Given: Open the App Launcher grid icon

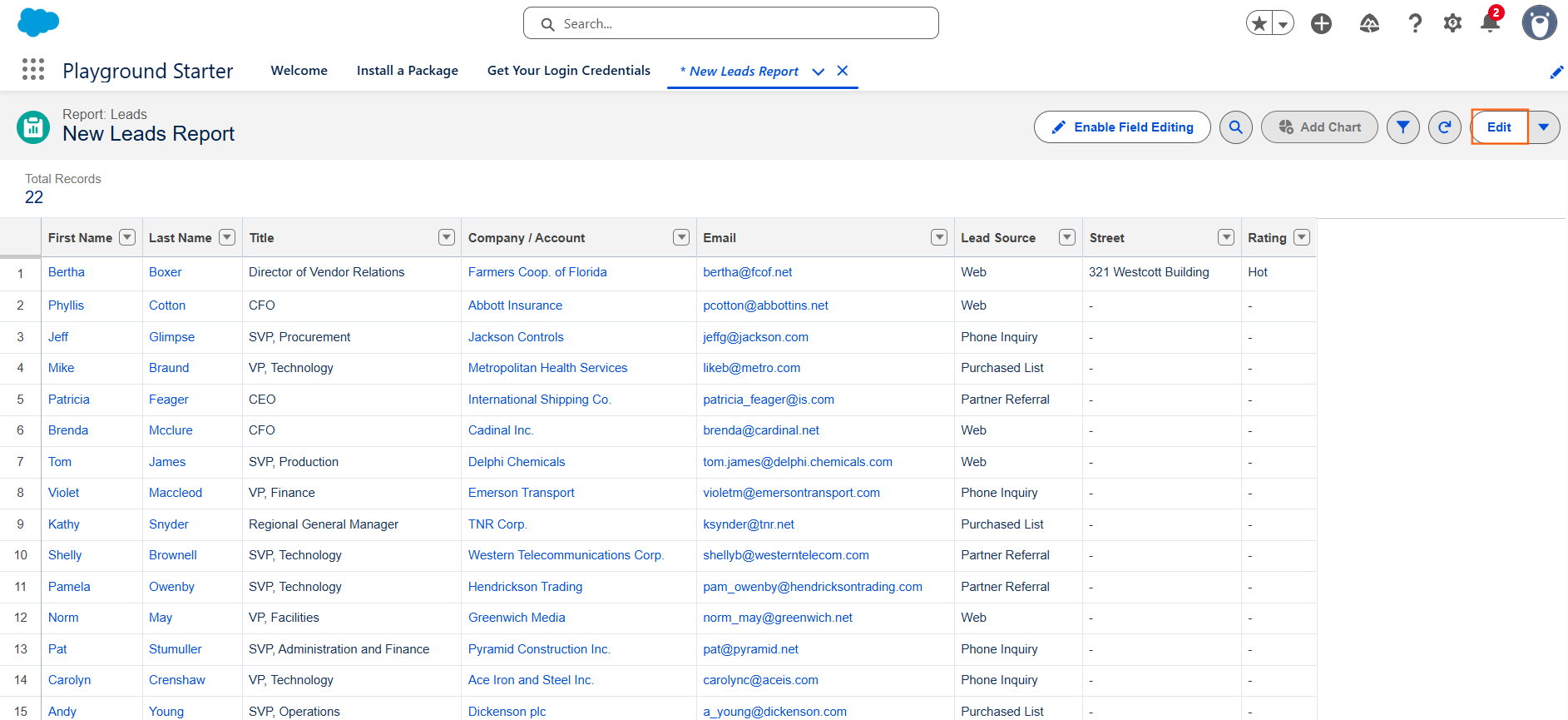Looking at the screenshot, I should pyautogui.click(x=33, y=69).
